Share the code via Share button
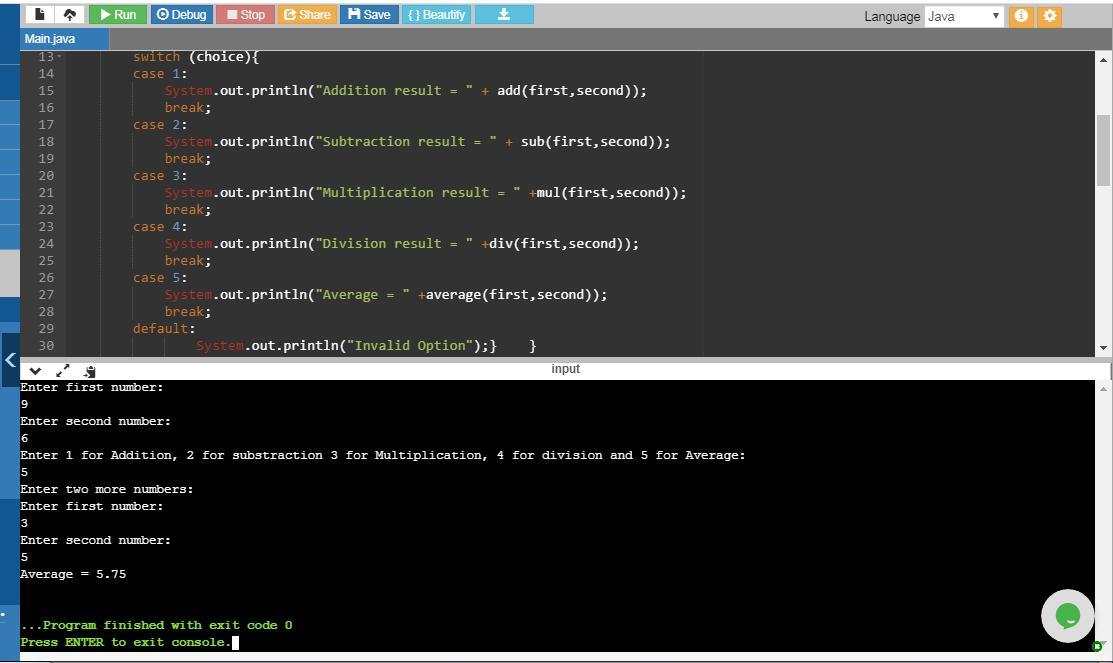The image size is (1113, 663). 307,14
